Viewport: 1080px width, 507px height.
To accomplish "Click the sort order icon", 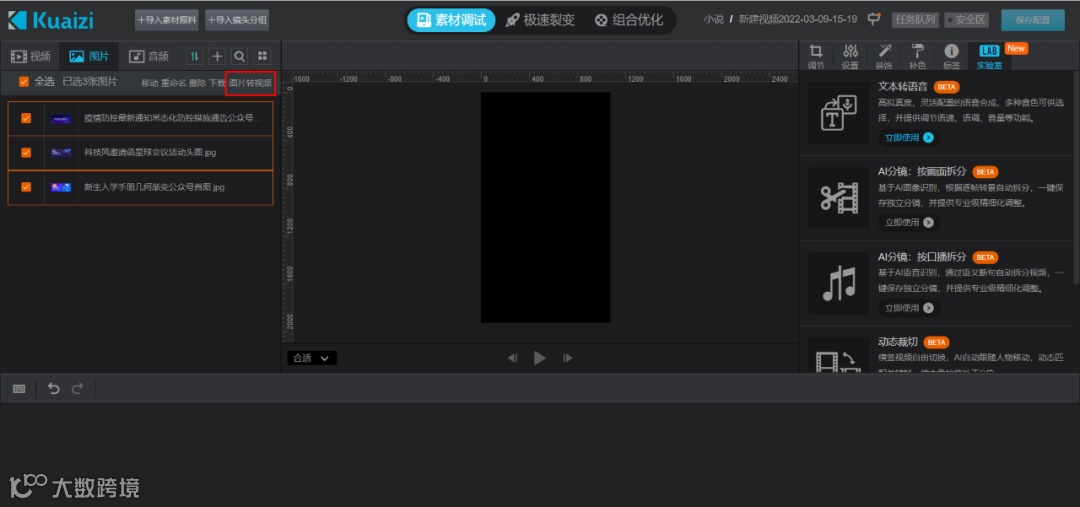I will click(x=195, y=56).
